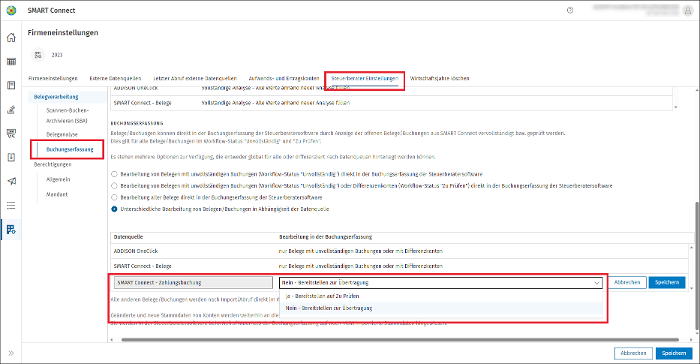Click horizontal scrollbar at bottom
700x364 pixels.
click(400, 340)
